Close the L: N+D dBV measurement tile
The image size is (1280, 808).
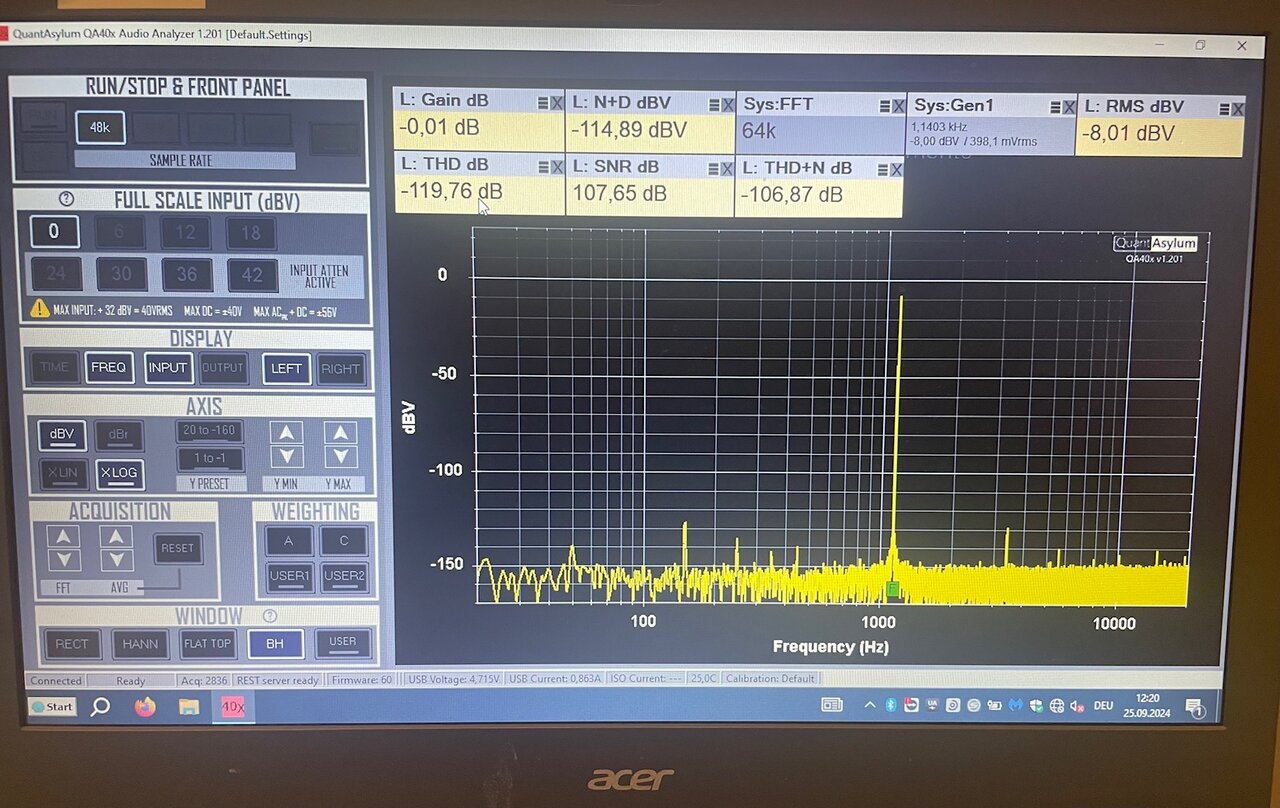[728, 104]
